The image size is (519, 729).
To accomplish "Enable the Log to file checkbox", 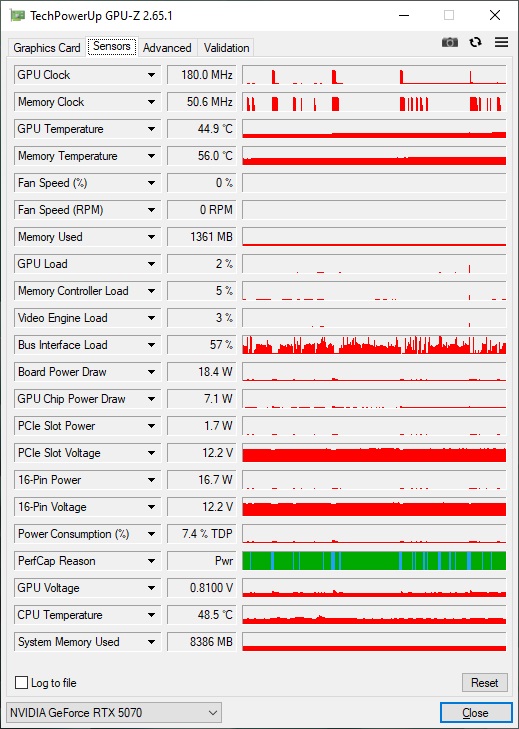I will tap(21, 683).
